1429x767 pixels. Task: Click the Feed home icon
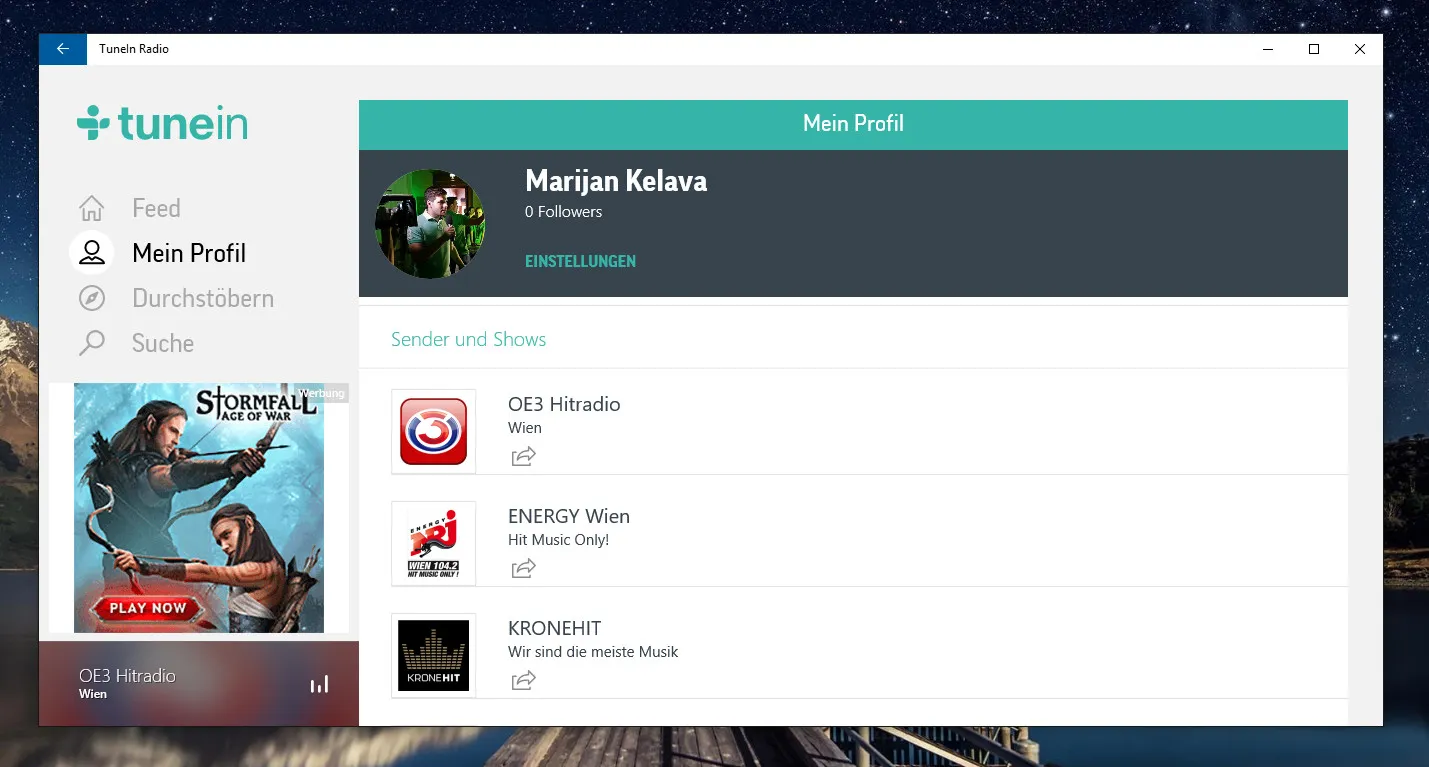(91, 208)
